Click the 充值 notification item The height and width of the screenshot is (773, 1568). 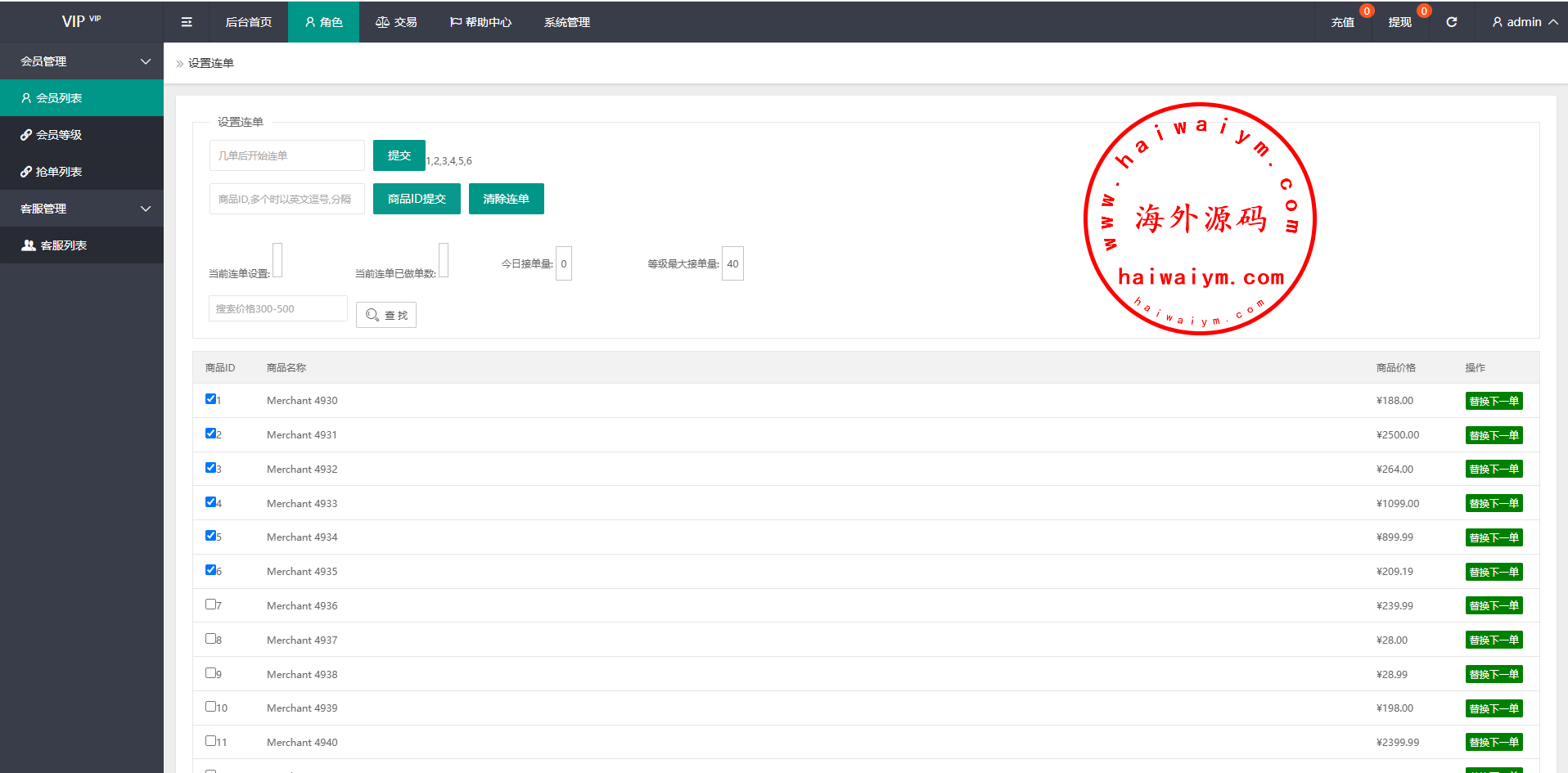coord(1342,22)
